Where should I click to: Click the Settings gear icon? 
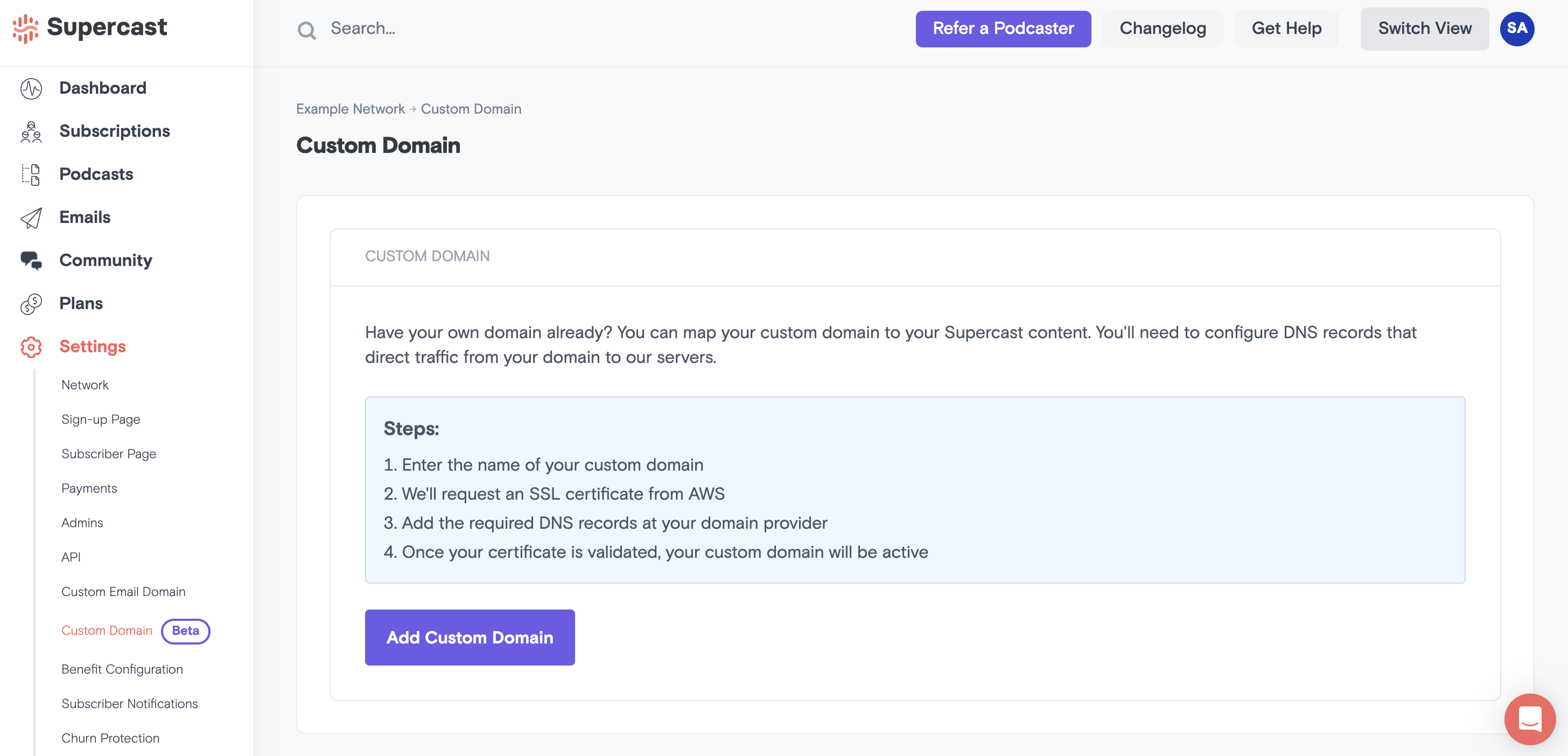(x=31, y=347)
